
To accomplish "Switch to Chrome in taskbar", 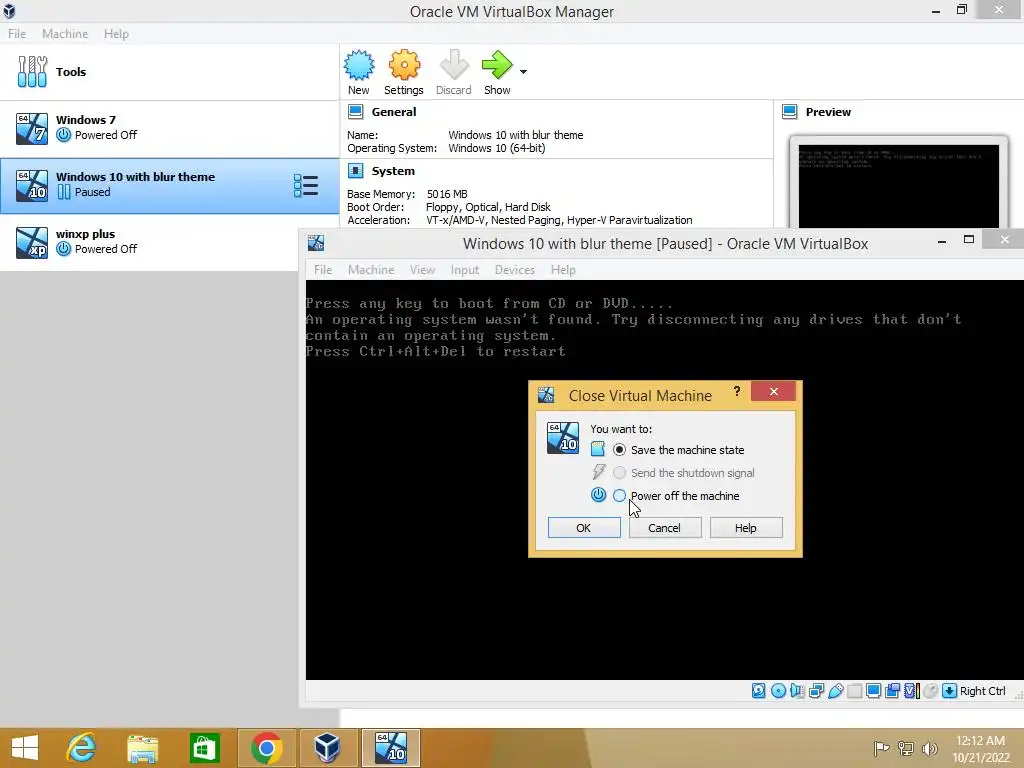I will click(266, 748).
